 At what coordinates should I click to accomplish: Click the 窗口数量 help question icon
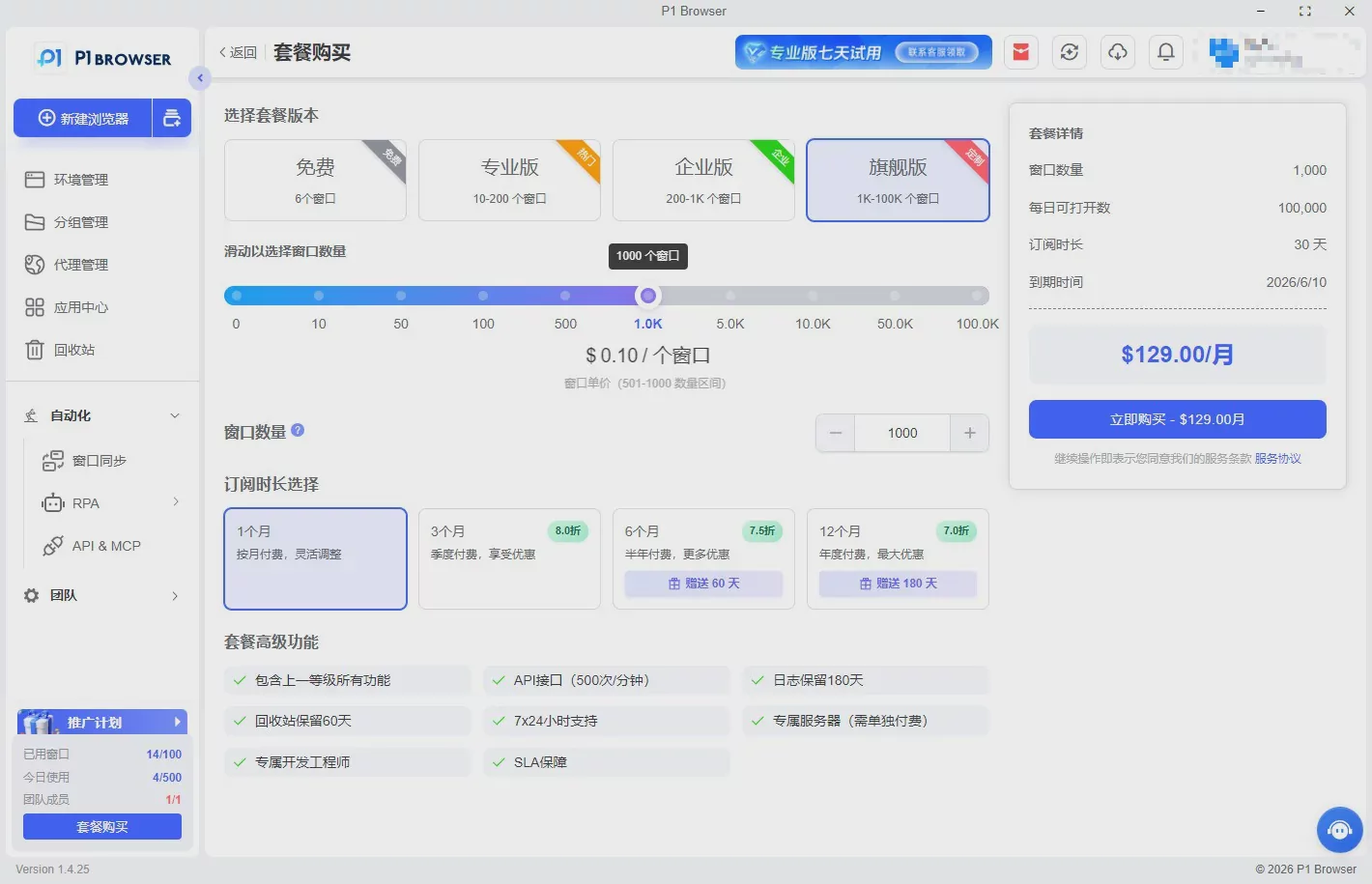pos(298,431)
